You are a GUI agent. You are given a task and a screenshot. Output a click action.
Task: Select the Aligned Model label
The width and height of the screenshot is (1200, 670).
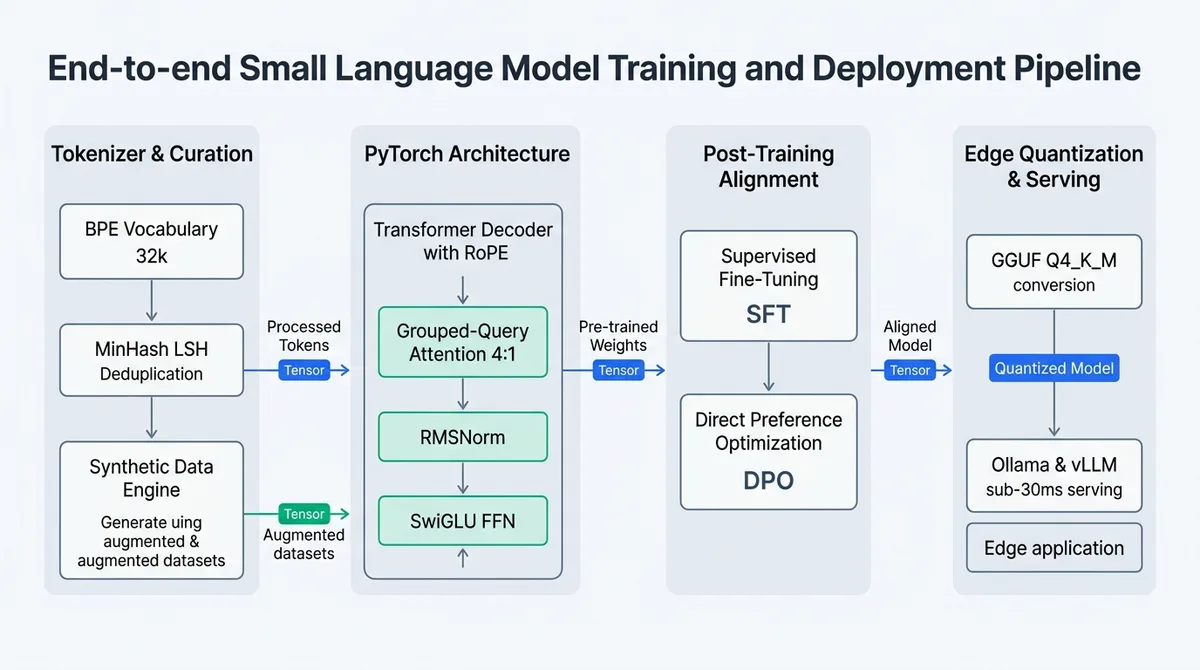[910, 335]
